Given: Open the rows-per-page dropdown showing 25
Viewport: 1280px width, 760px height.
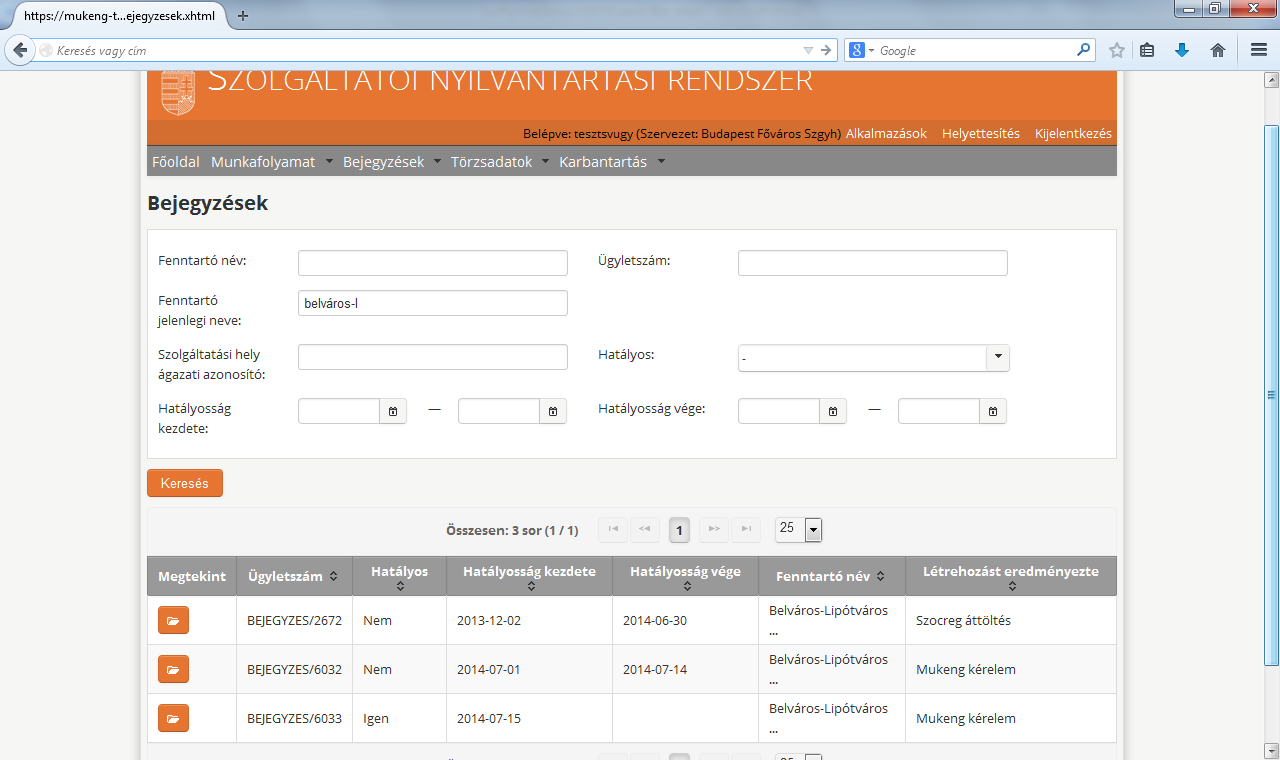Looking at the screenshot, I should click(x=813, y=530).
